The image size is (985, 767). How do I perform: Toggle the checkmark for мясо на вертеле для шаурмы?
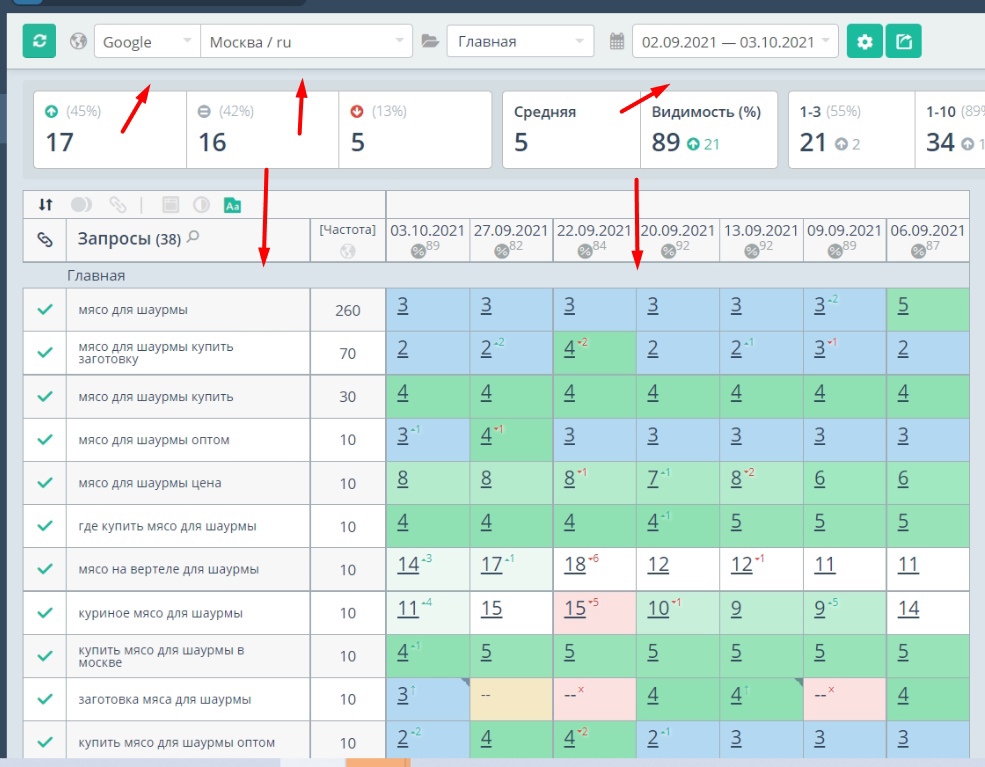45,568
